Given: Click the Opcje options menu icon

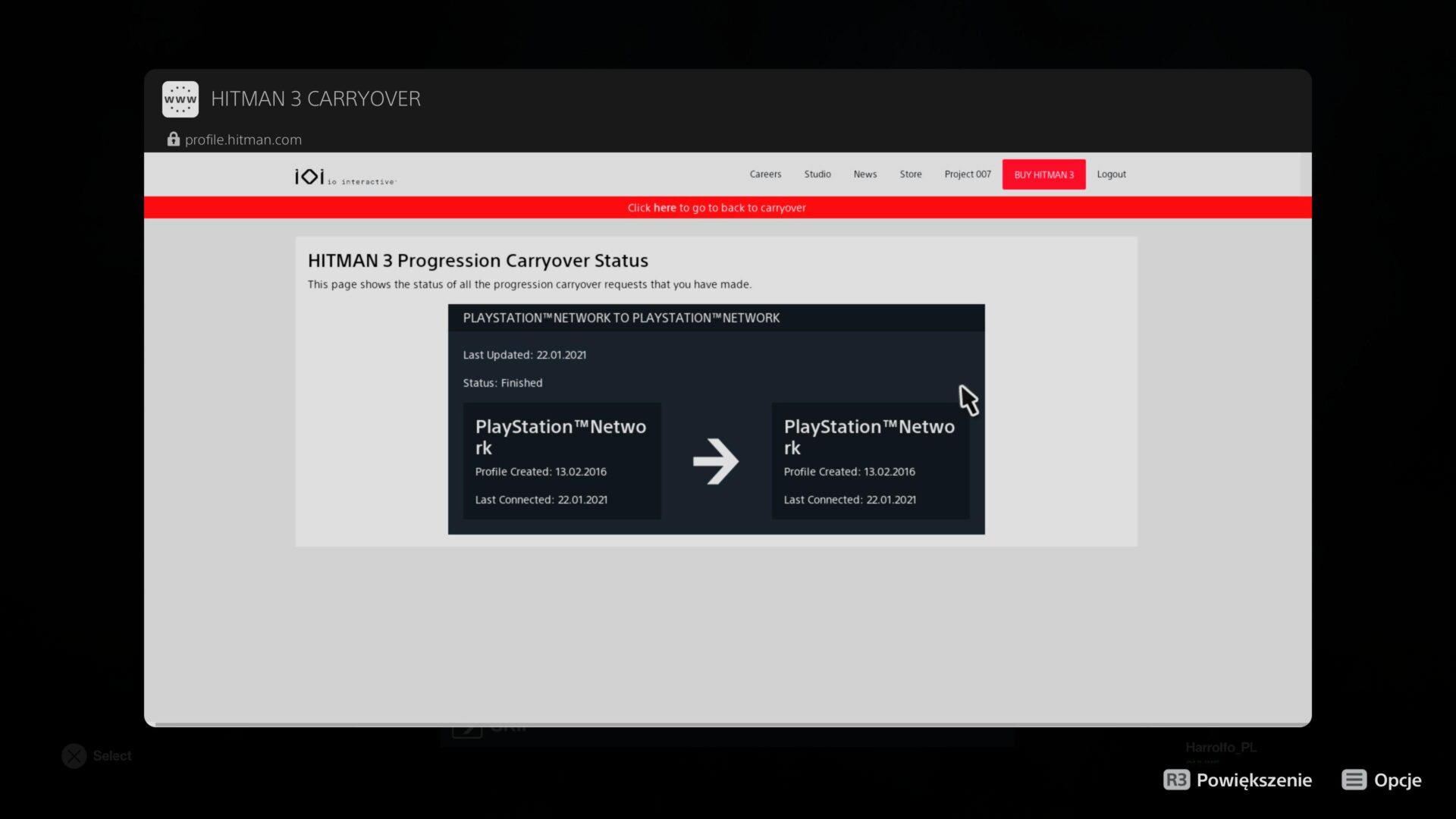Looking at the screenshot, I should tap(1354, 780).
